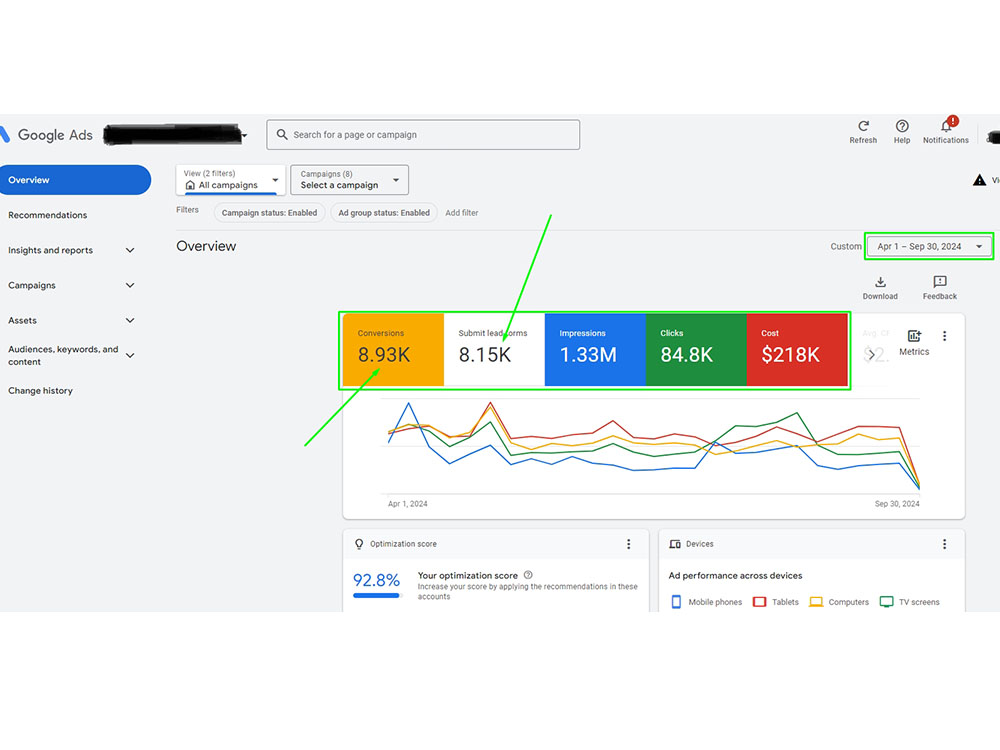Select the Cost metric tile
The width and height of the screenshot is (1000, 750).
(797, 349)
